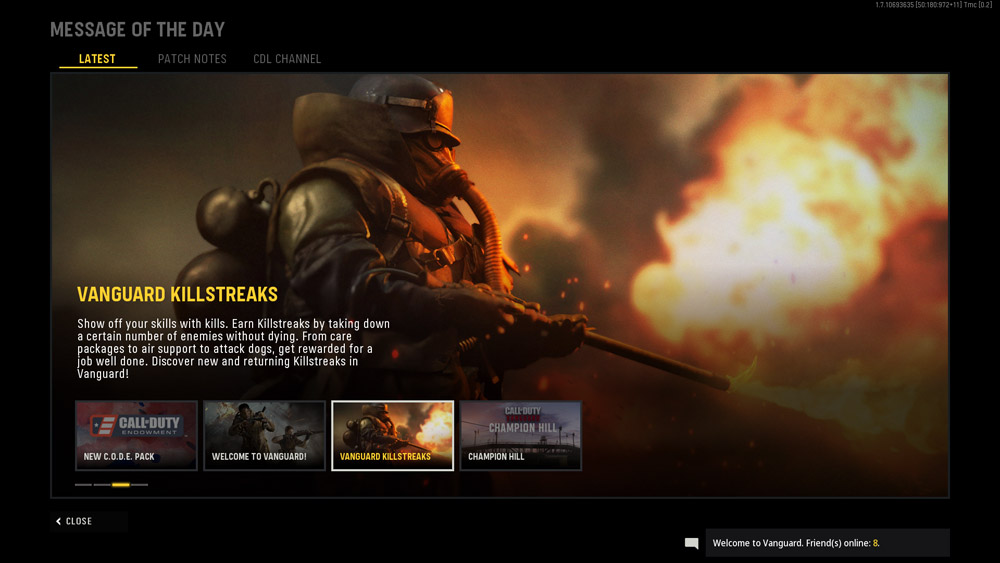The width and height of the screenshot is (1000, 563).
Task: Go to the fourth page indicator dash
Action: coord(140,485)
